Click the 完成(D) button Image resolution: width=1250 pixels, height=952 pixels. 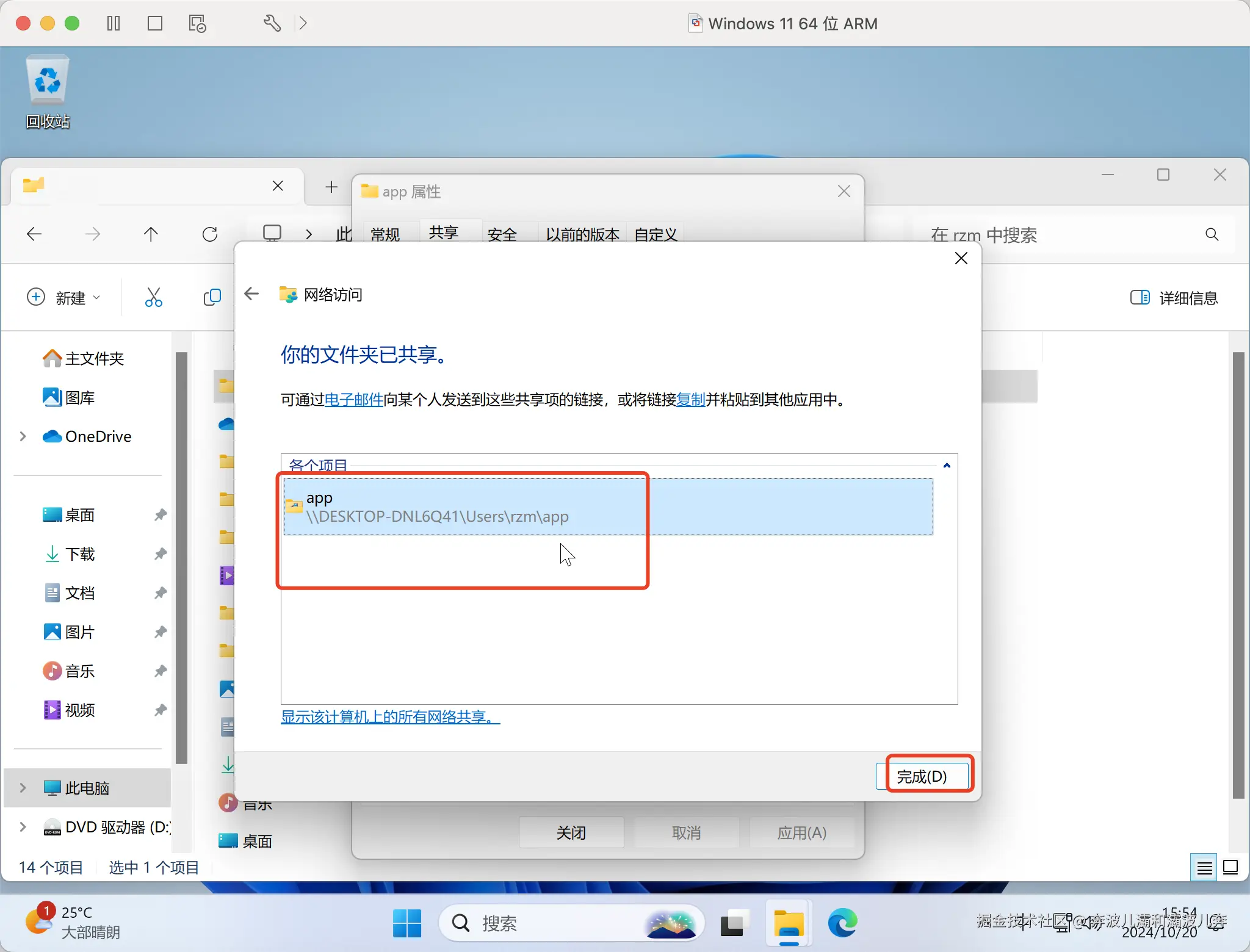(922, 776)
